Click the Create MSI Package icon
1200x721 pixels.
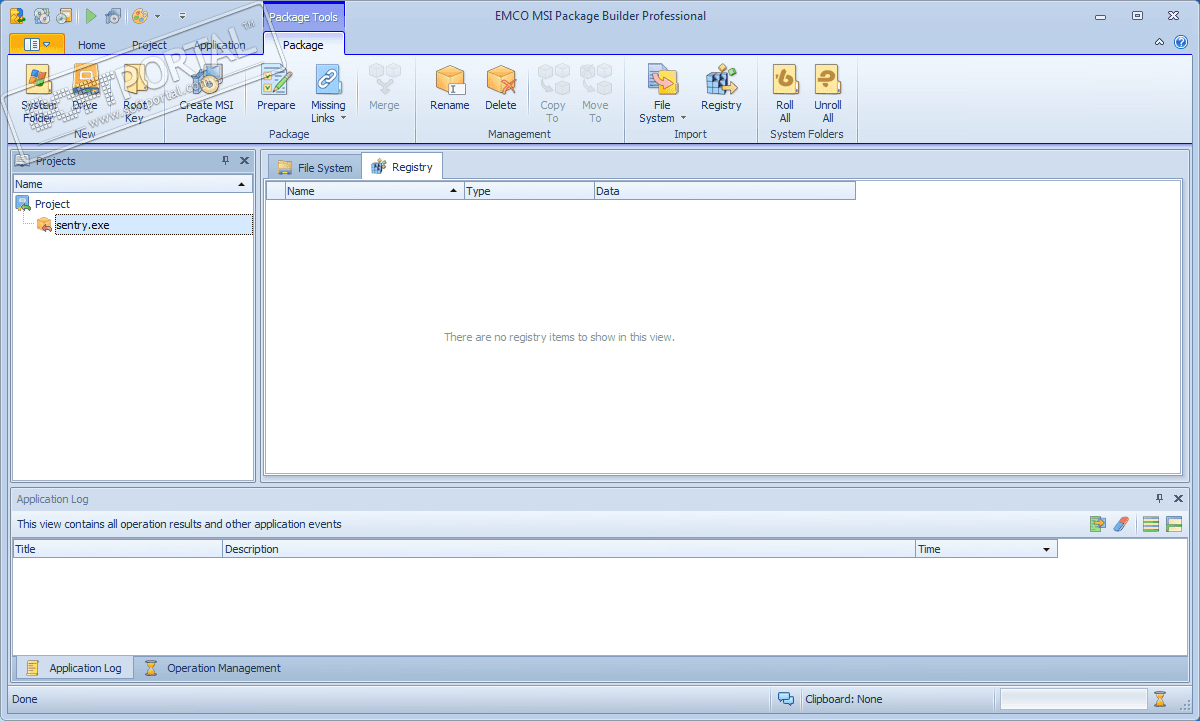point(206,82)
